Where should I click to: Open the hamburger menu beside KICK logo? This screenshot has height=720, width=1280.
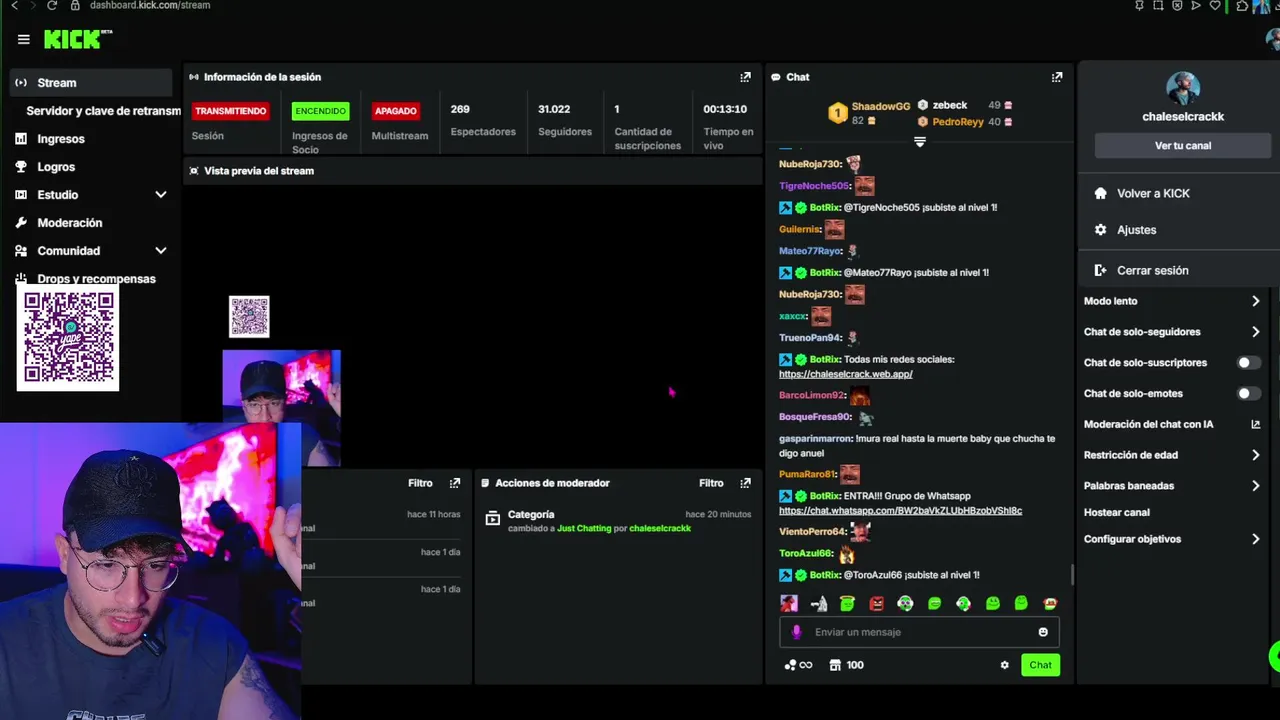(x=24, y=39)
